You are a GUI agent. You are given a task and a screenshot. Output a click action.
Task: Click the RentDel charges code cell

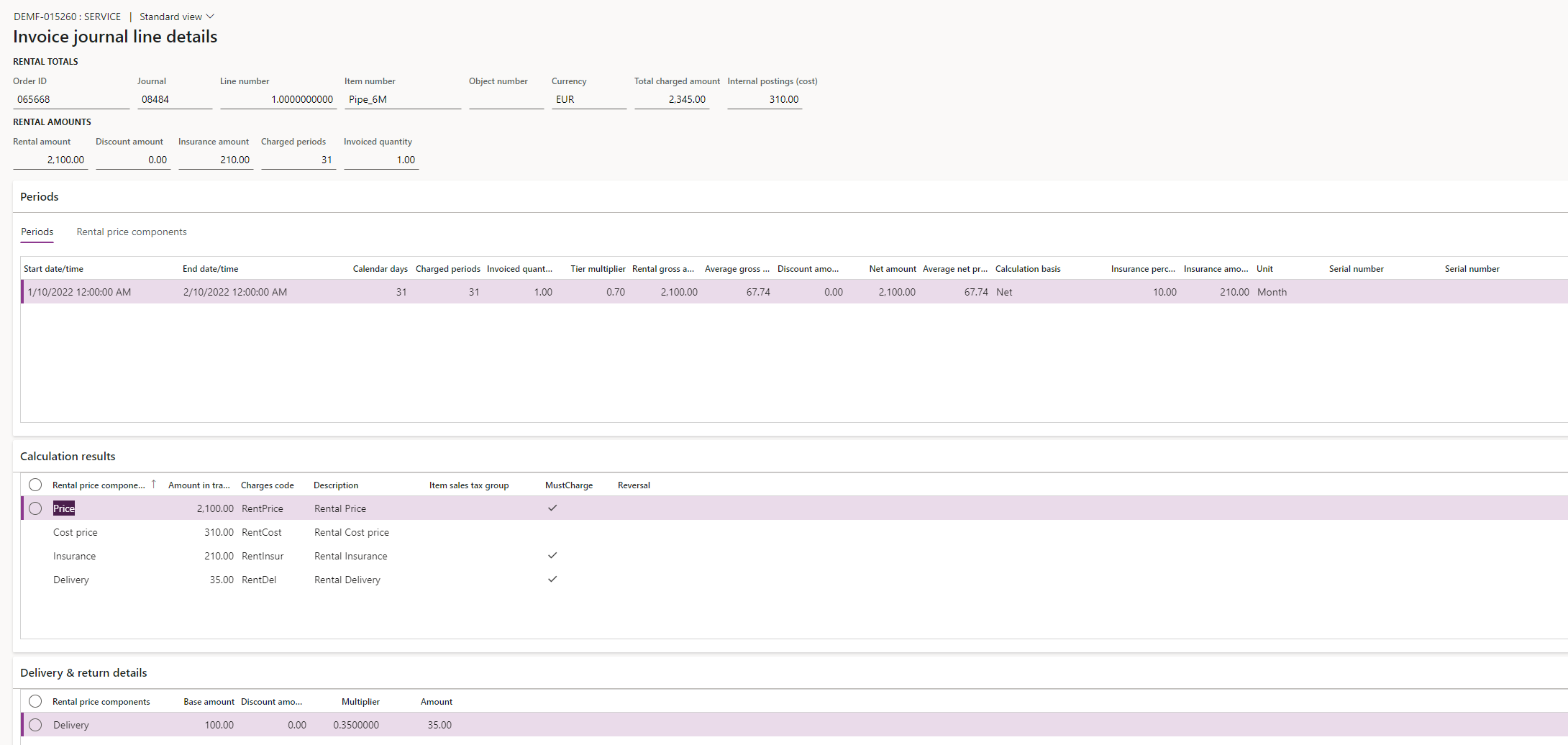click(259, 580)
